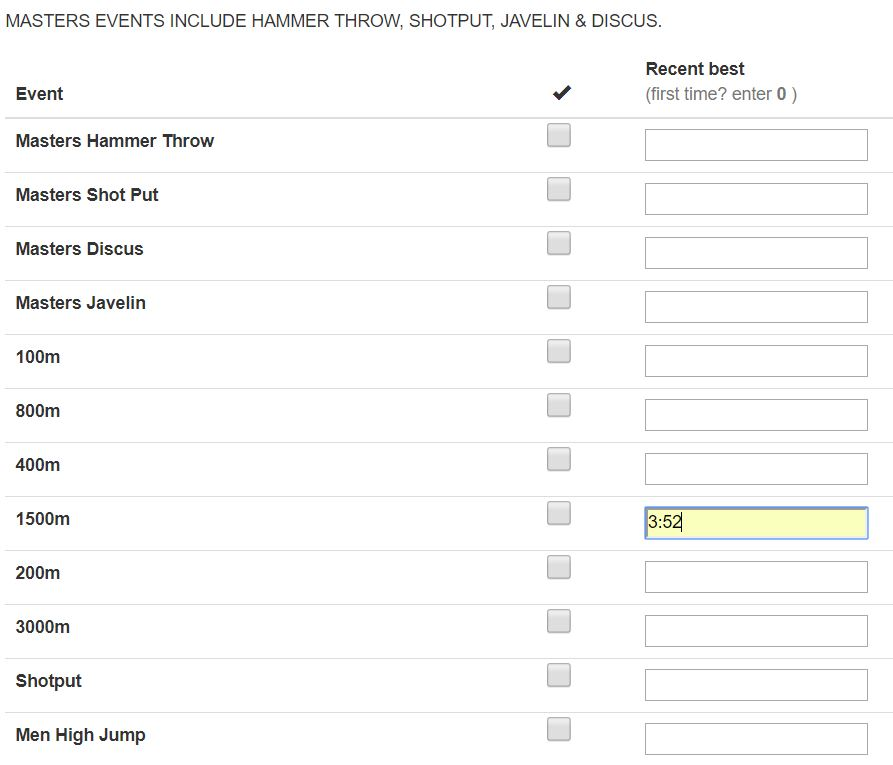Check the 100m event box
893x765 pixels.
point(559,351)
